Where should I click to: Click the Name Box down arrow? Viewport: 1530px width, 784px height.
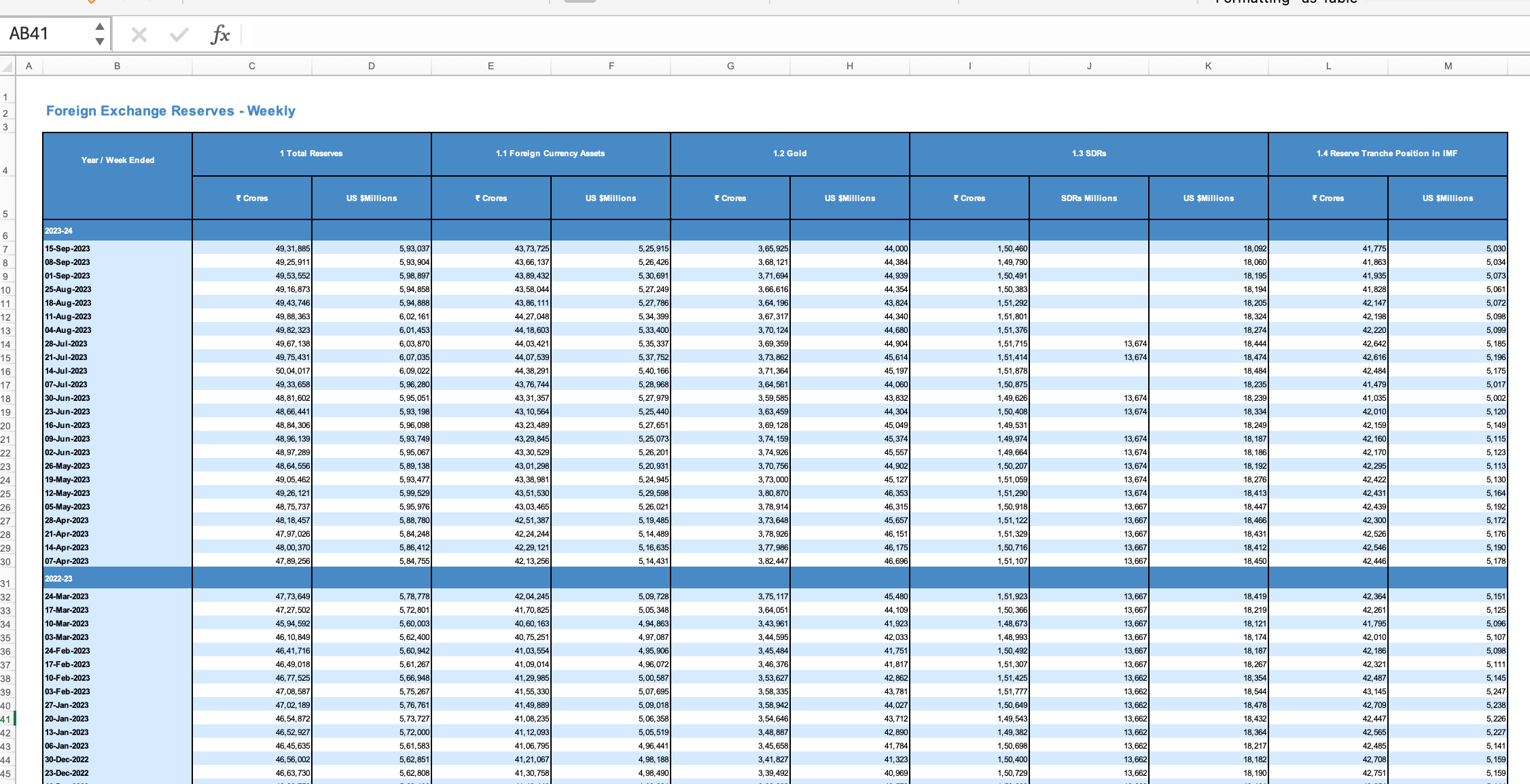point(100,41)
